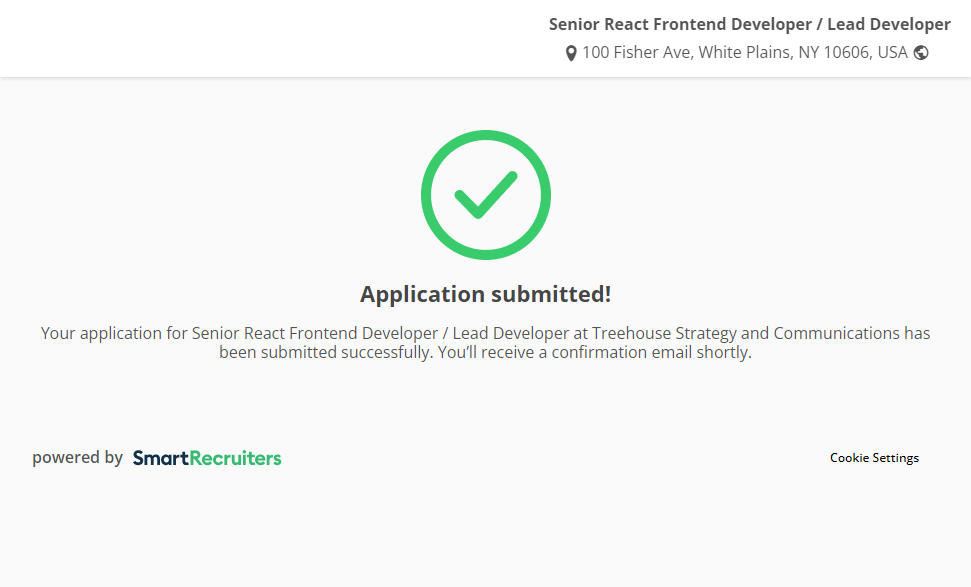The image size is (971, 587).
Task: Click the 'powered by' label
Action: point(77,458)
